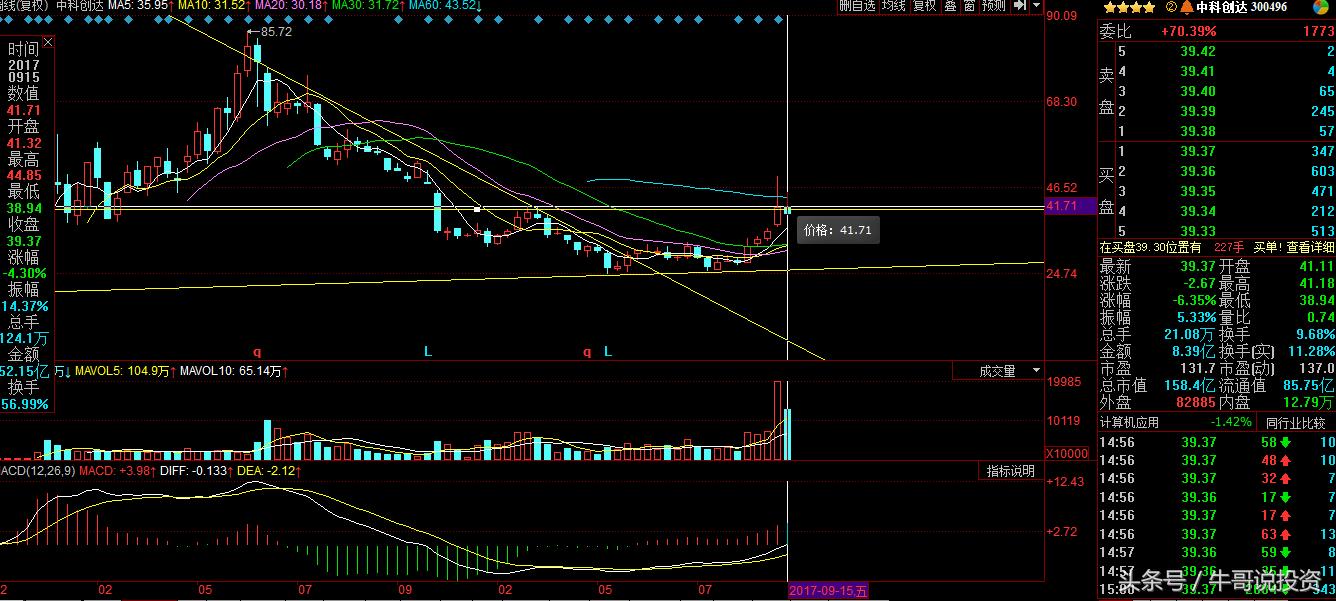The height and width of the screenshot is (601, 1336).
Task: Click the orange bell icon beside 中科创达
Action: 1186,7
